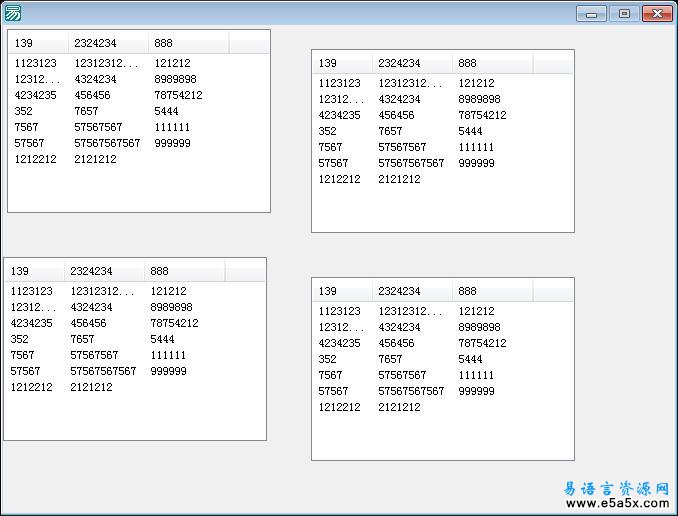Select cell 7657 in top-right list

point(390,131)
